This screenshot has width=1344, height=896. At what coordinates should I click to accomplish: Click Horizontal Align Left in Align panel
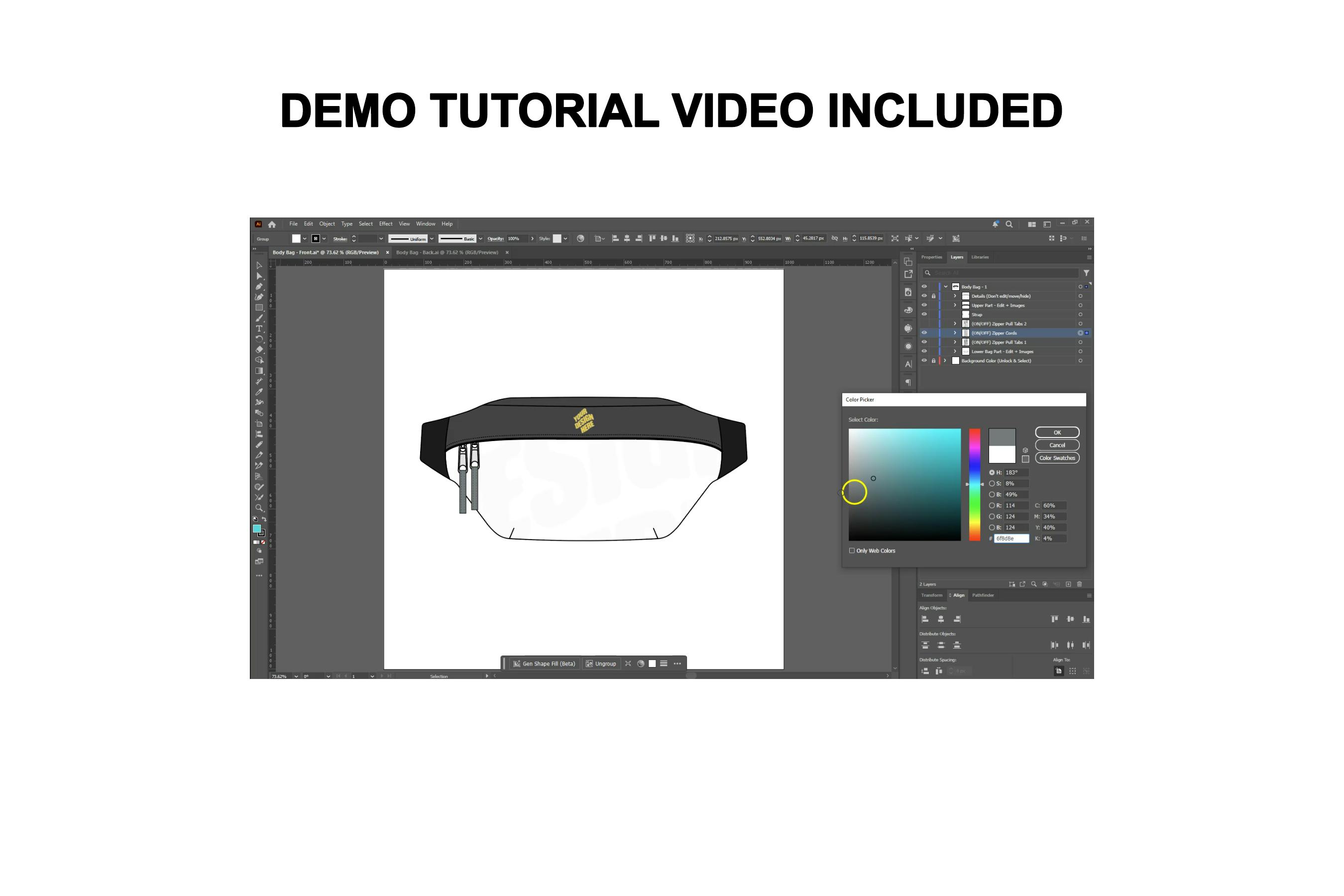pos(925,619)
